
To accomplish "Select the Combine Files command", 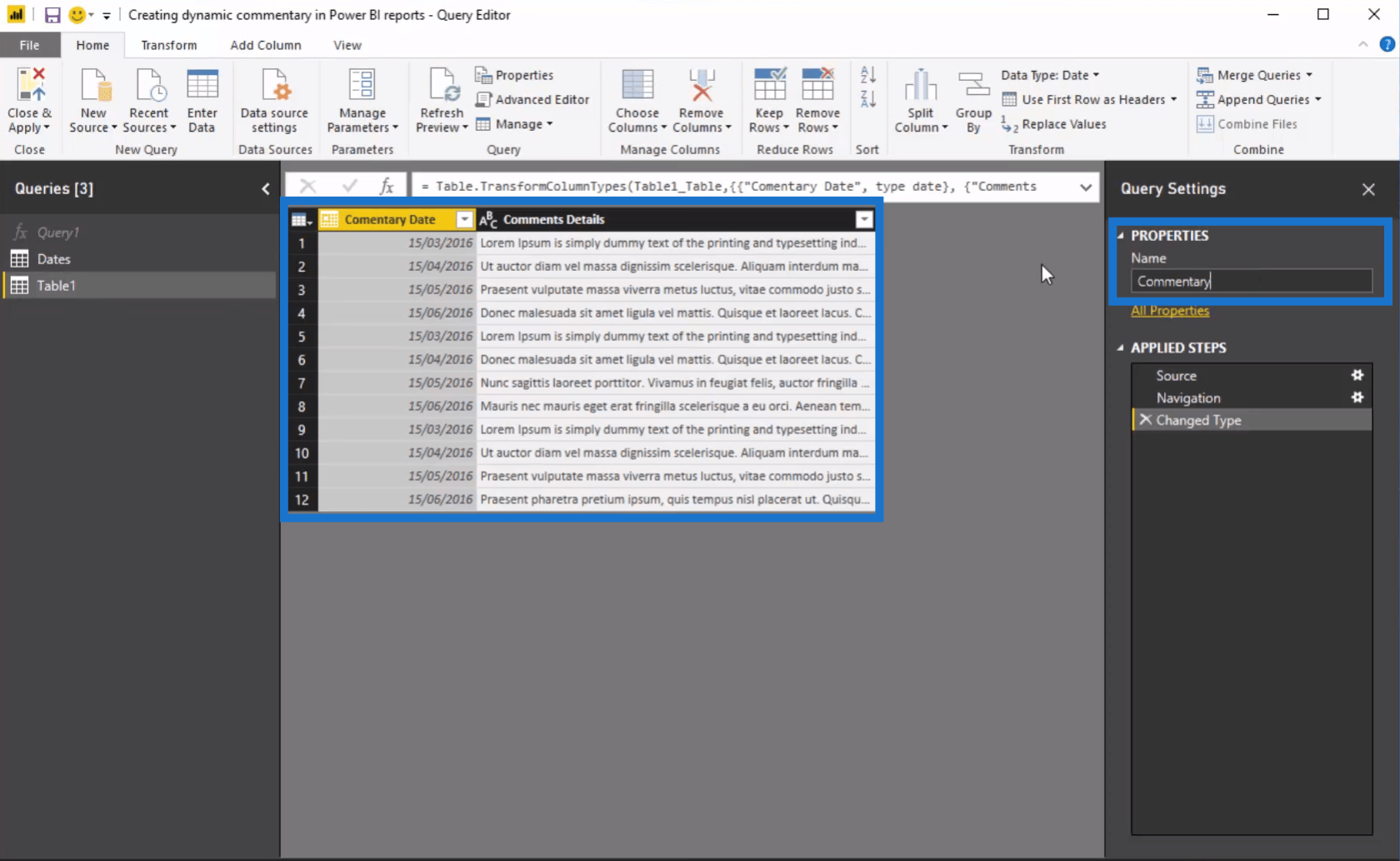I will pos(1247,124).
